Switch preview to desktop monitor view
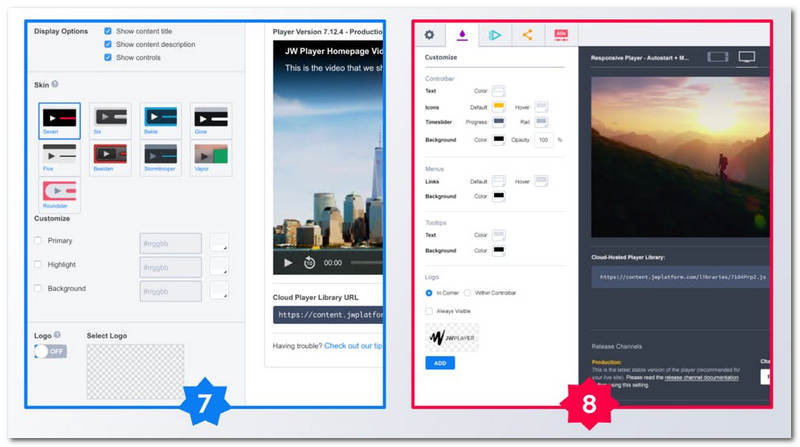 (747, 57)
